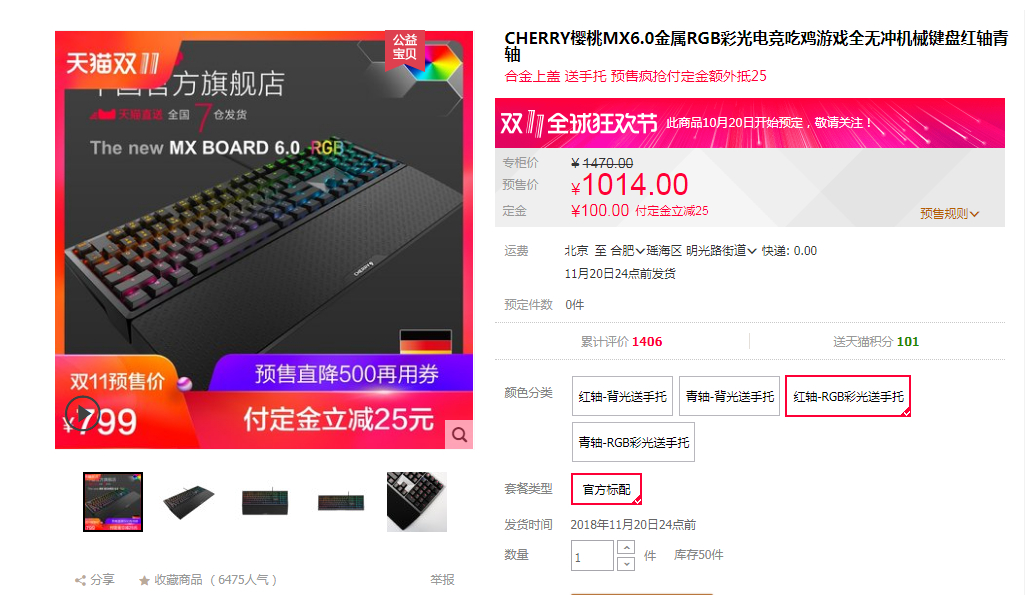Click the star icon to favorite this product

pos(144,581)
